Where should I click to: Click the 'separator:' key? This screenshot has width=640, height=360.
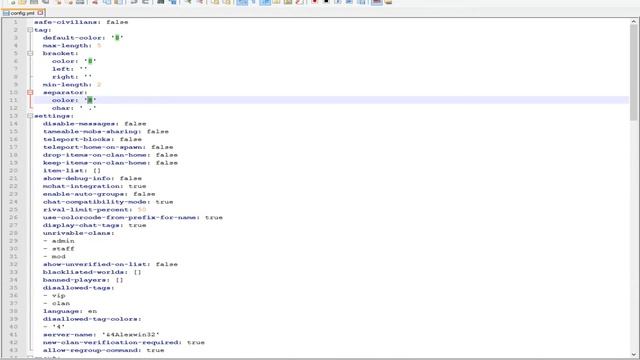point(65,93)
